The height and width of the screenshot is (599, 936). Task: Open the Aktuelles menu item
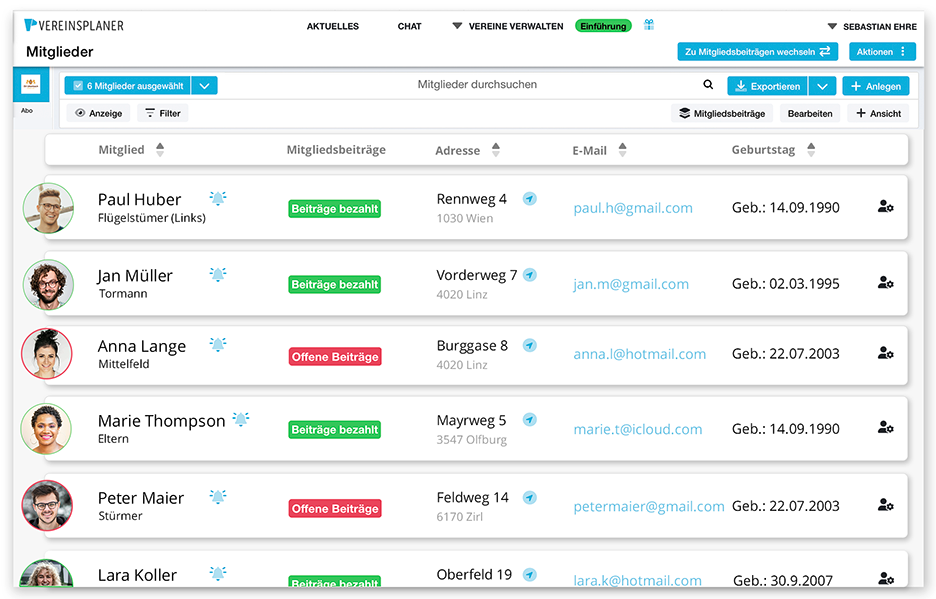[333, 26]
